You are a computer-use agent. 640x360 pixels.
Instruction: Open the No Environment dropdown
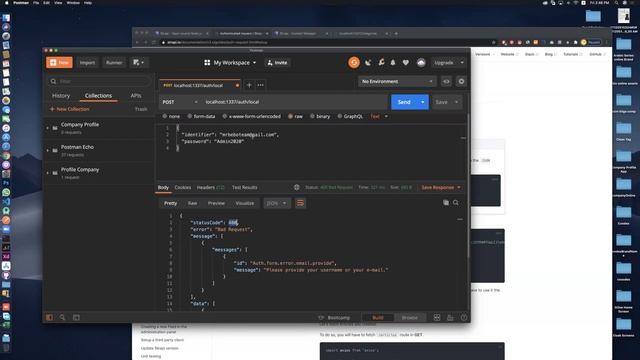click(x=397, y=81)
